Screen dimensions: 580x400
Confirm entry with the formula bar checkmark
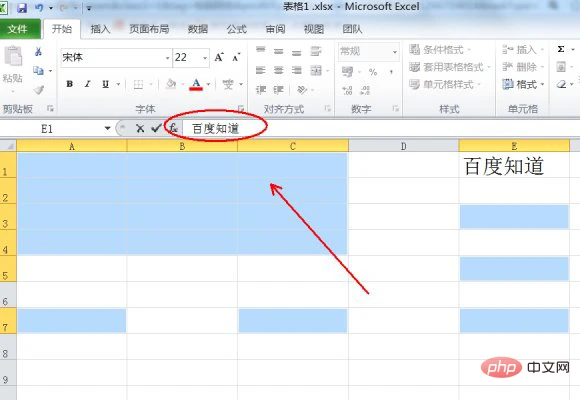point(156,128)
